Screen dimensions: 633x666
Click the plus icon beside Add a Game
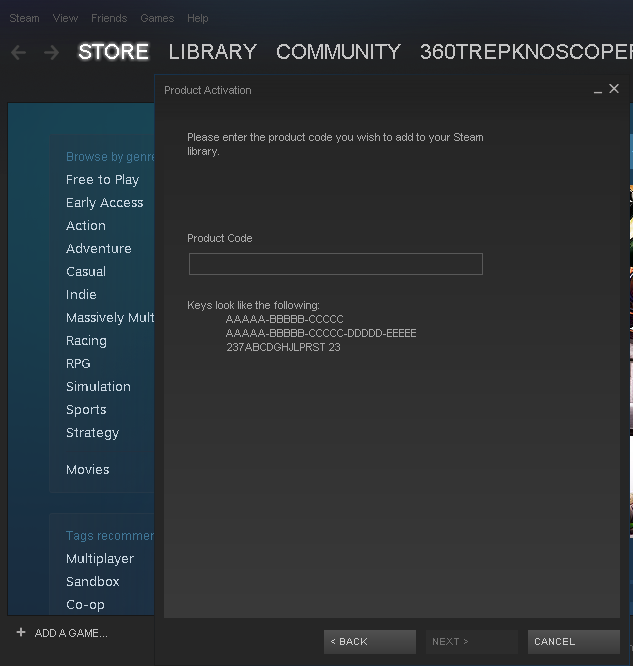point(20,632)
